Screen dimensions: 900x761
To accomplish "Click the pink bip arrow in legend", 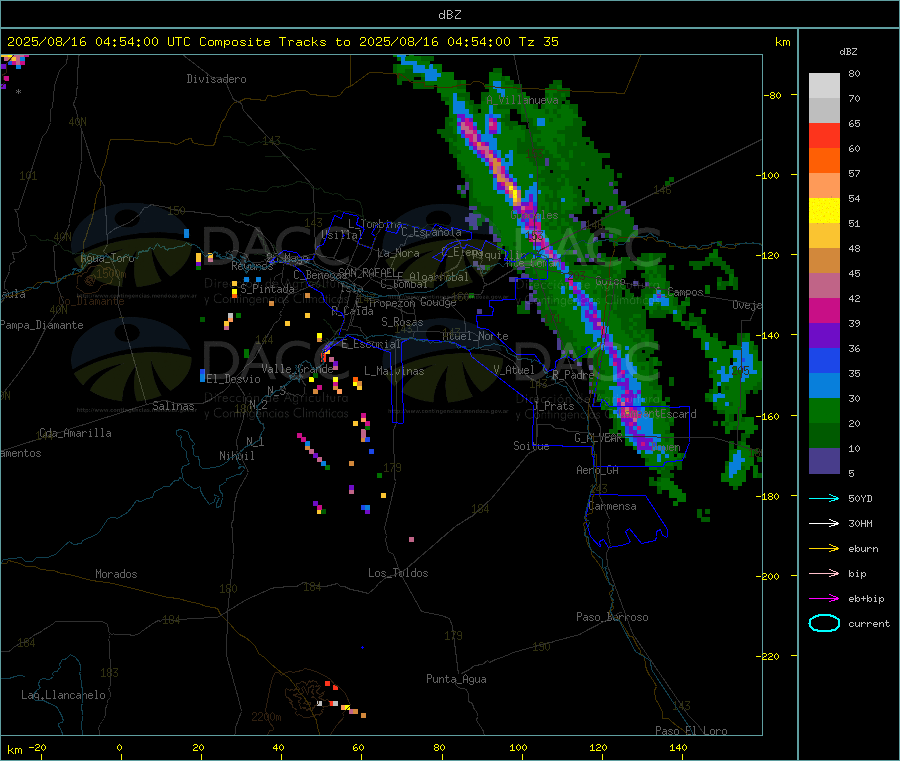I will click(x=824, y=573).
